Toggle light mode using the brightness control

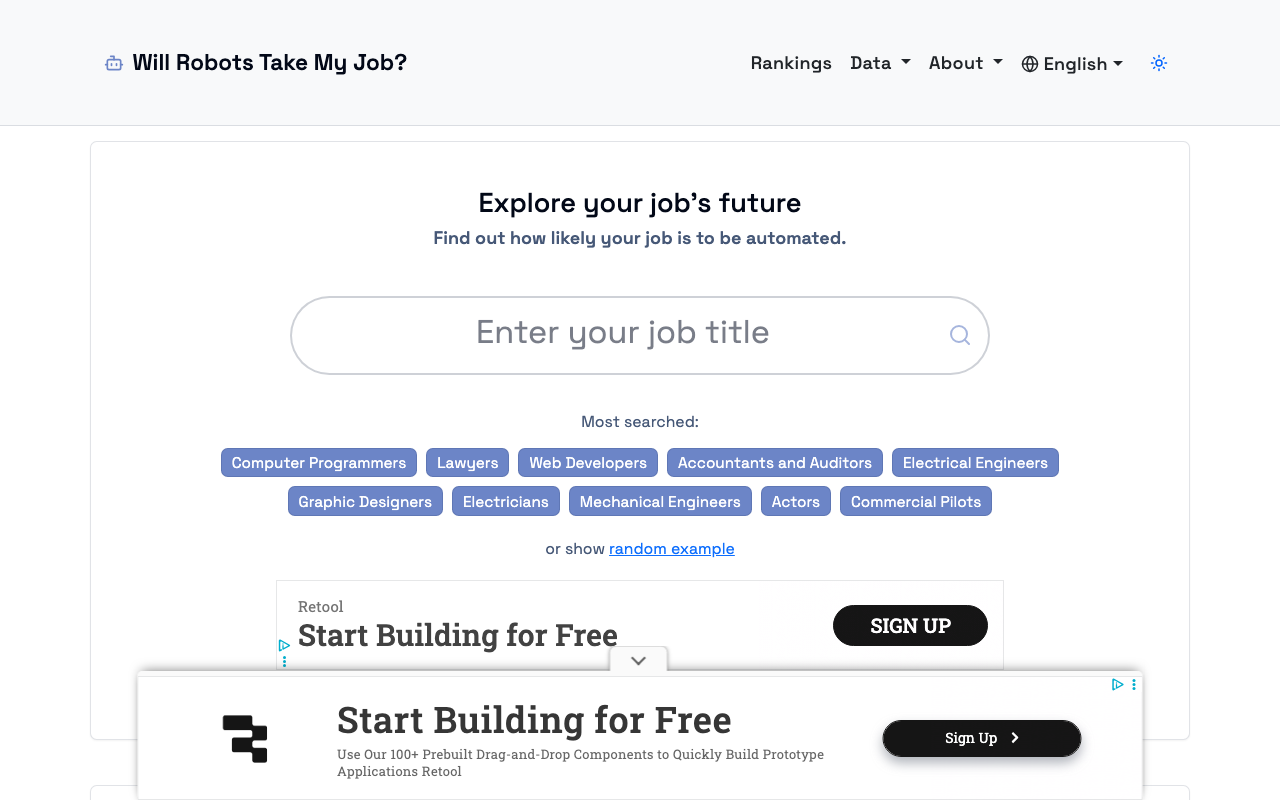pos(1158,62)
